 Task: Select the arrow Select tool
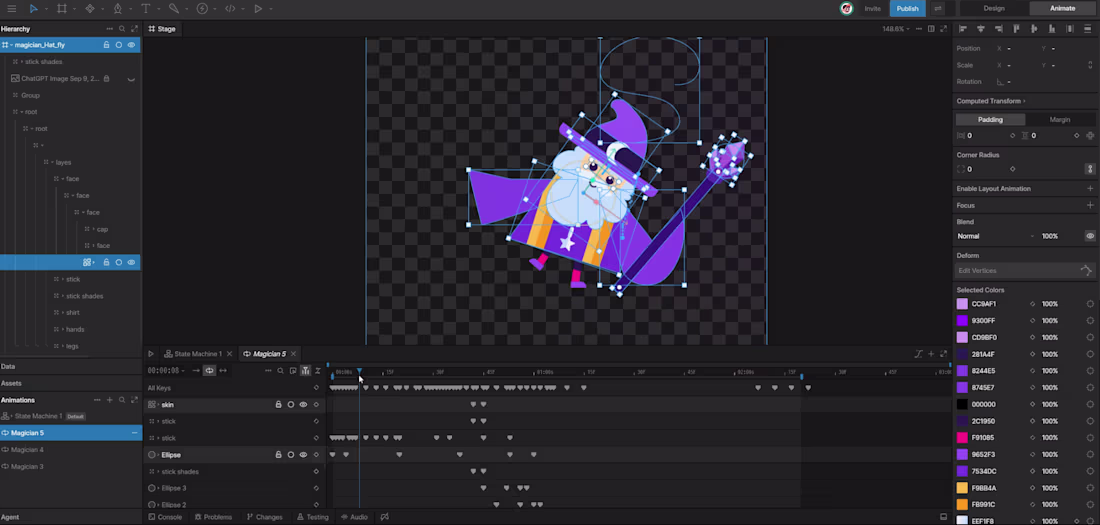(x=33, y=8)
